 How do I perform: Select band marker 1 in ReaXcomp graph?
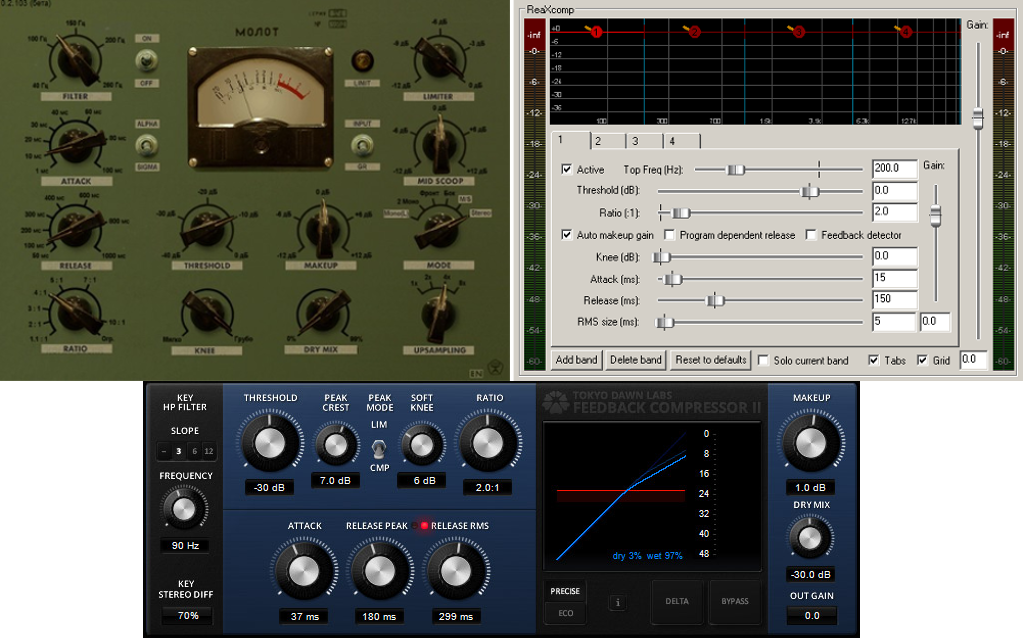[596, 32]
